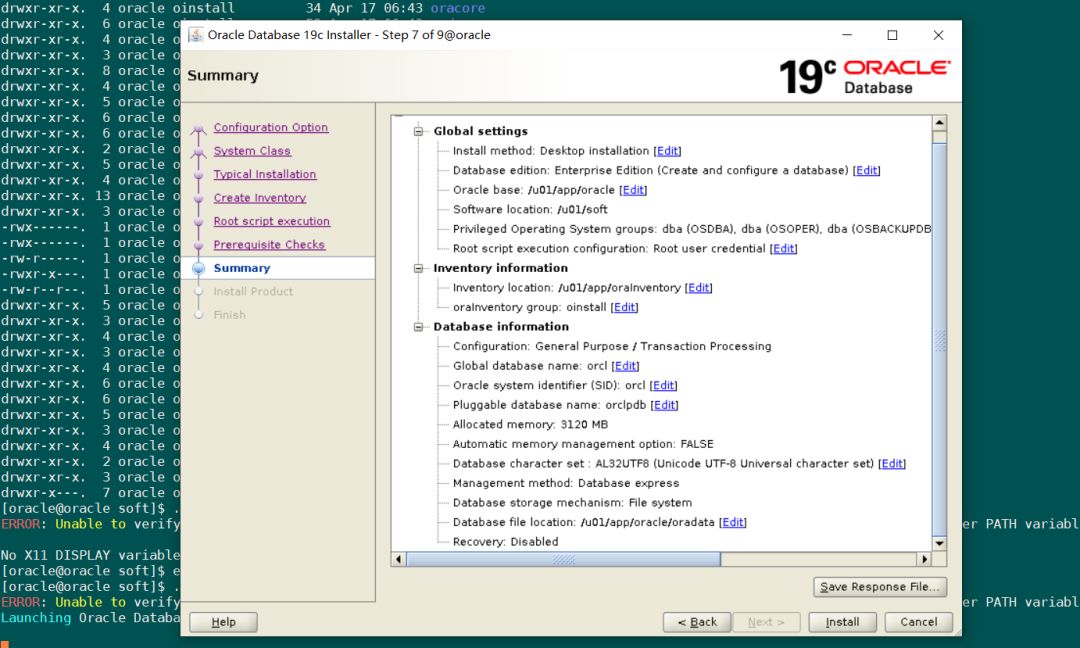Viewport: 1080px width, 648px height.
Task: Maximize the Oracle installer window
Action: pyautogui.click(x=892, y=35)
